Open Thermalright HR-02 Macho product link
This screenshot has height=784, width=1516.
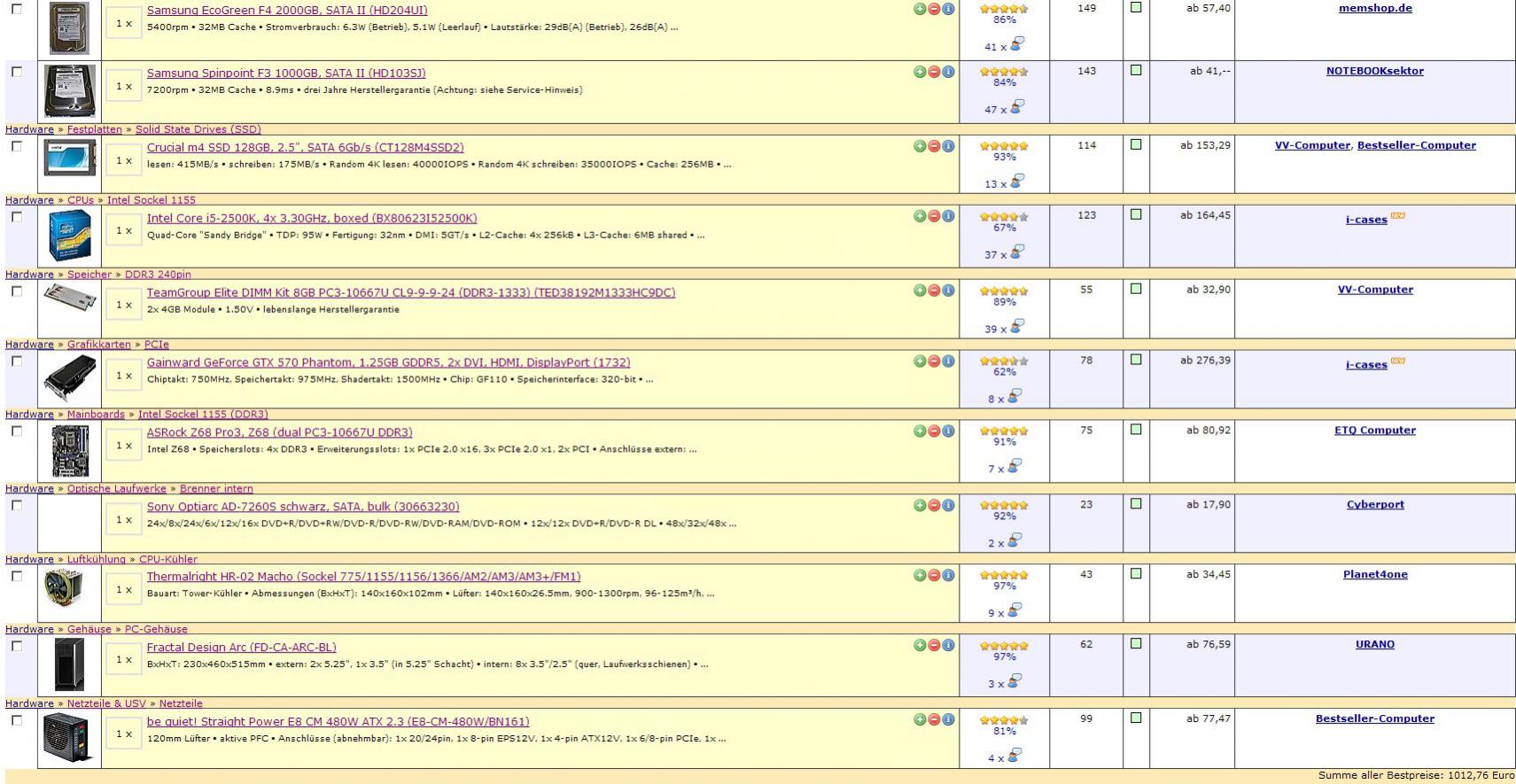(x=363, y=577)
